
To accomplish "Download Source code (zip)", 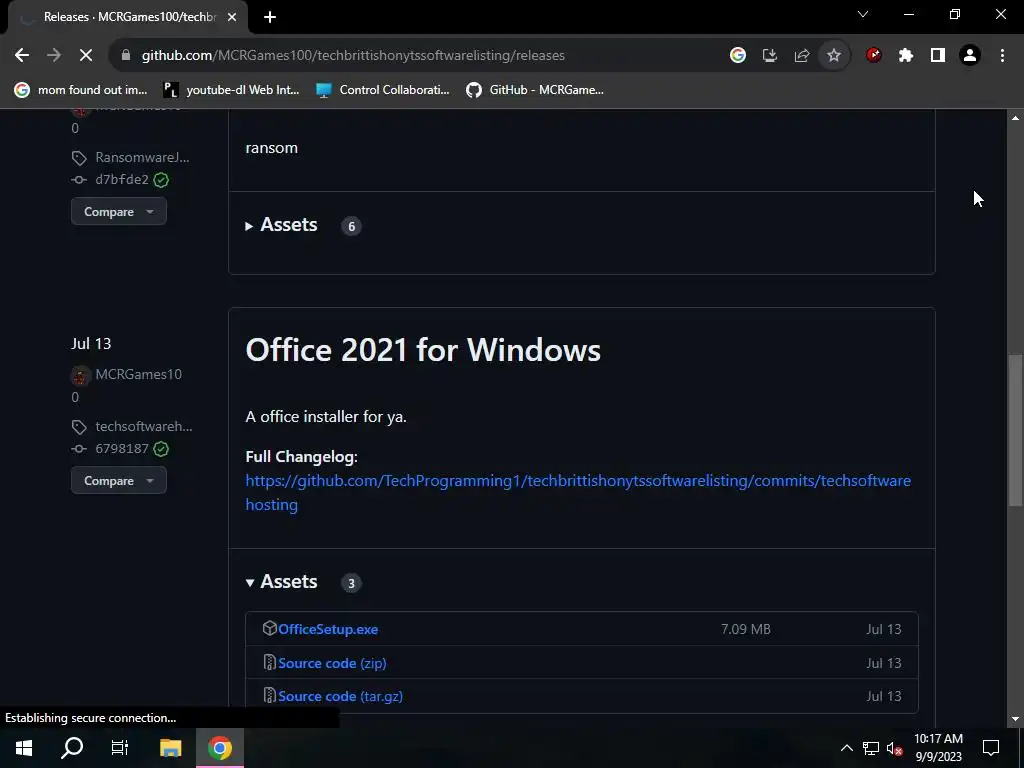I will click(332, 664).
